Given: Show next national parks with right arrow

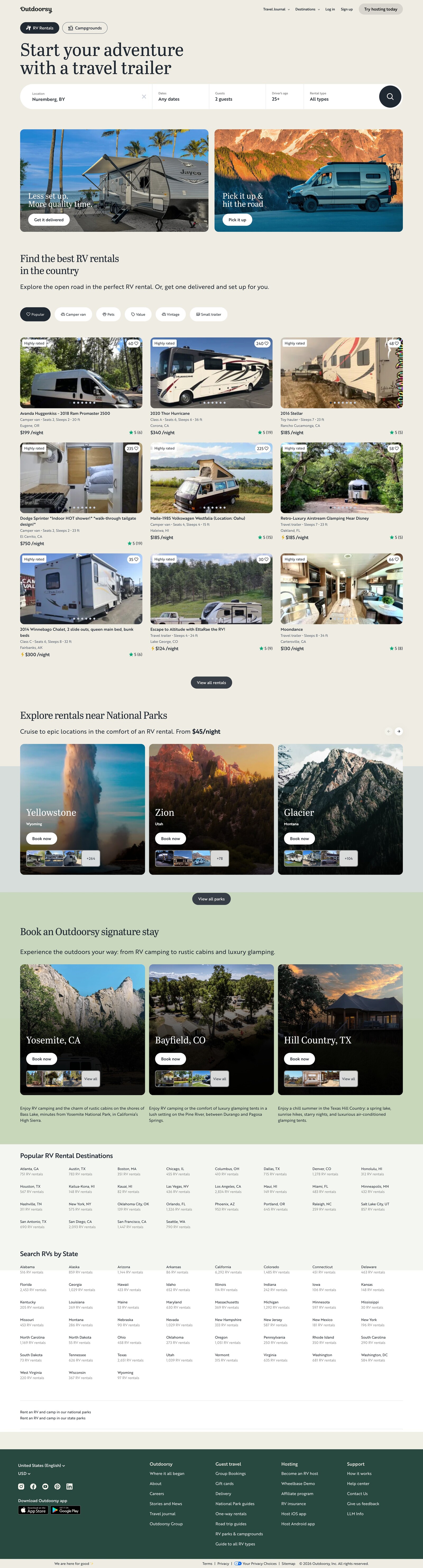Looking at the screenshot, I should [399, 731].
